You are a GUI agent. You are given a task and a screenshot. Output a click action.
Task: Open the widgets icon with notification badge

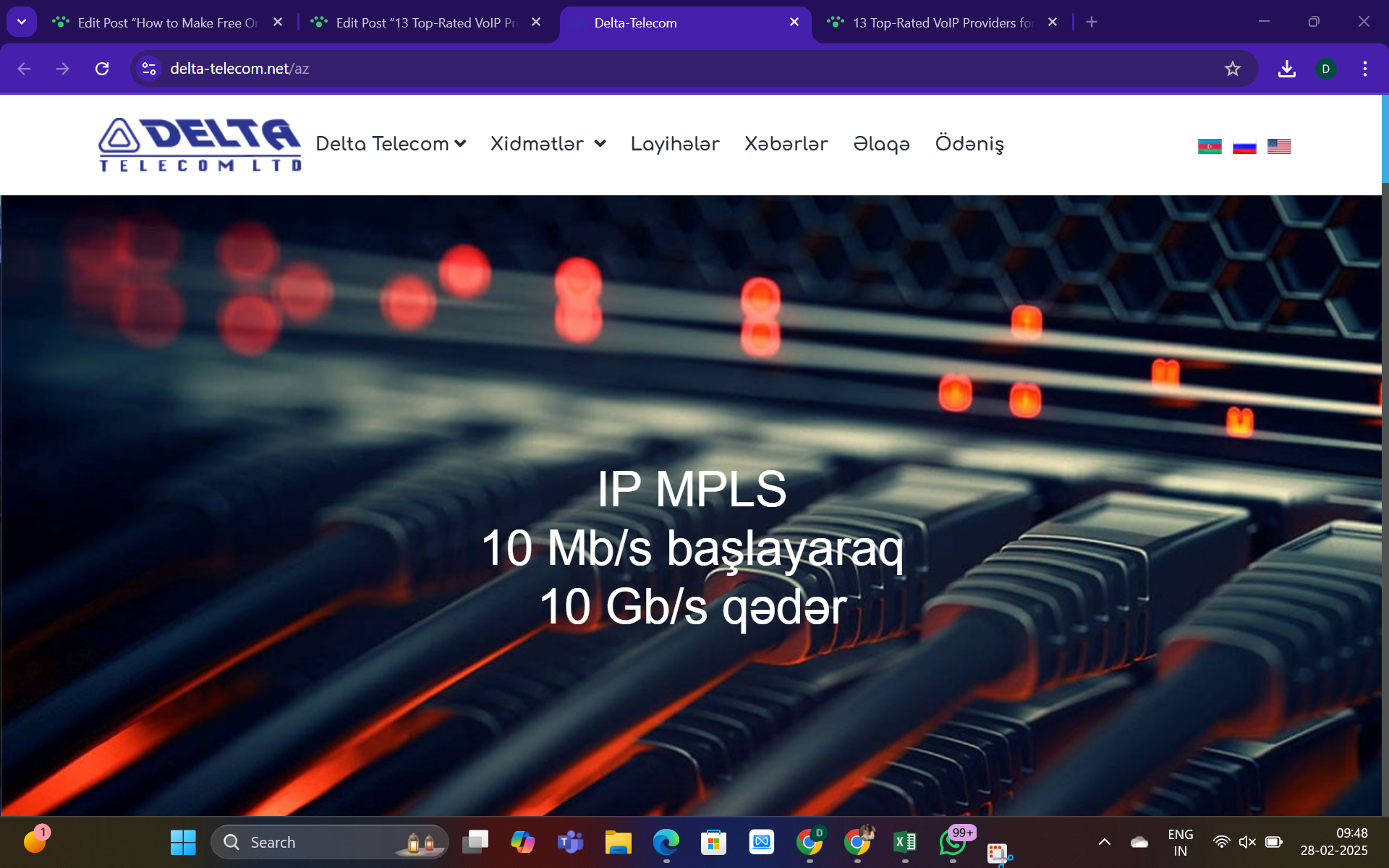point(35,841)
